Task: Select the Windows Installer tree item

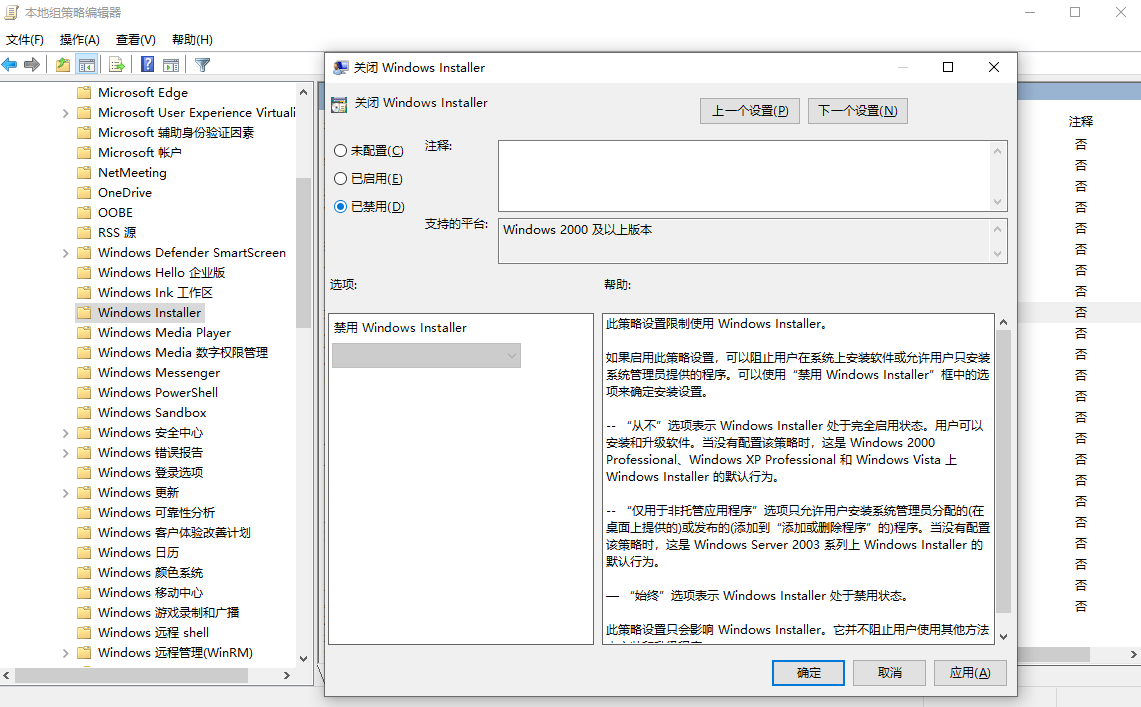Action: [149, 313]
